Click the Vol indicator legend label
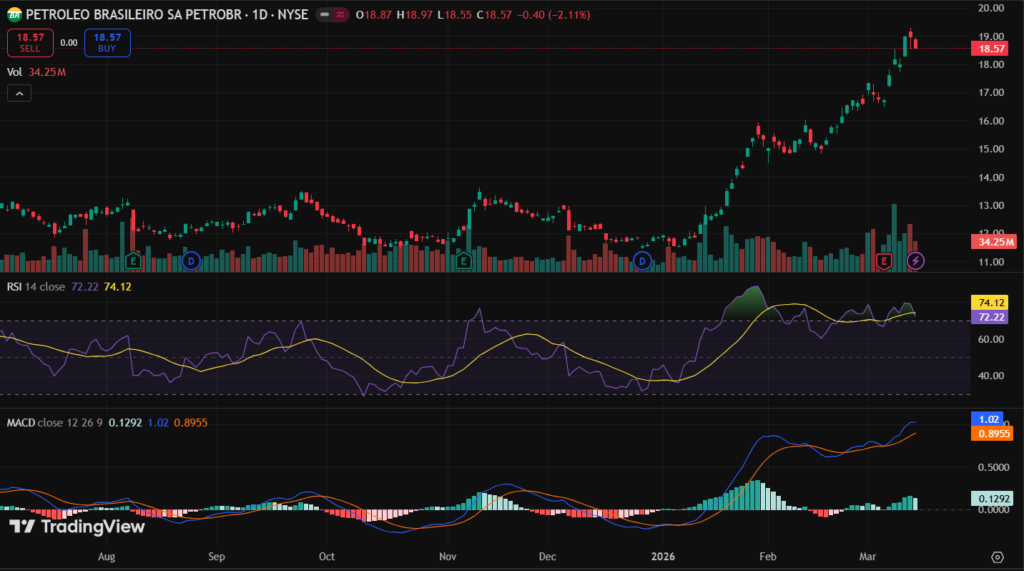 tap(15, 72)
